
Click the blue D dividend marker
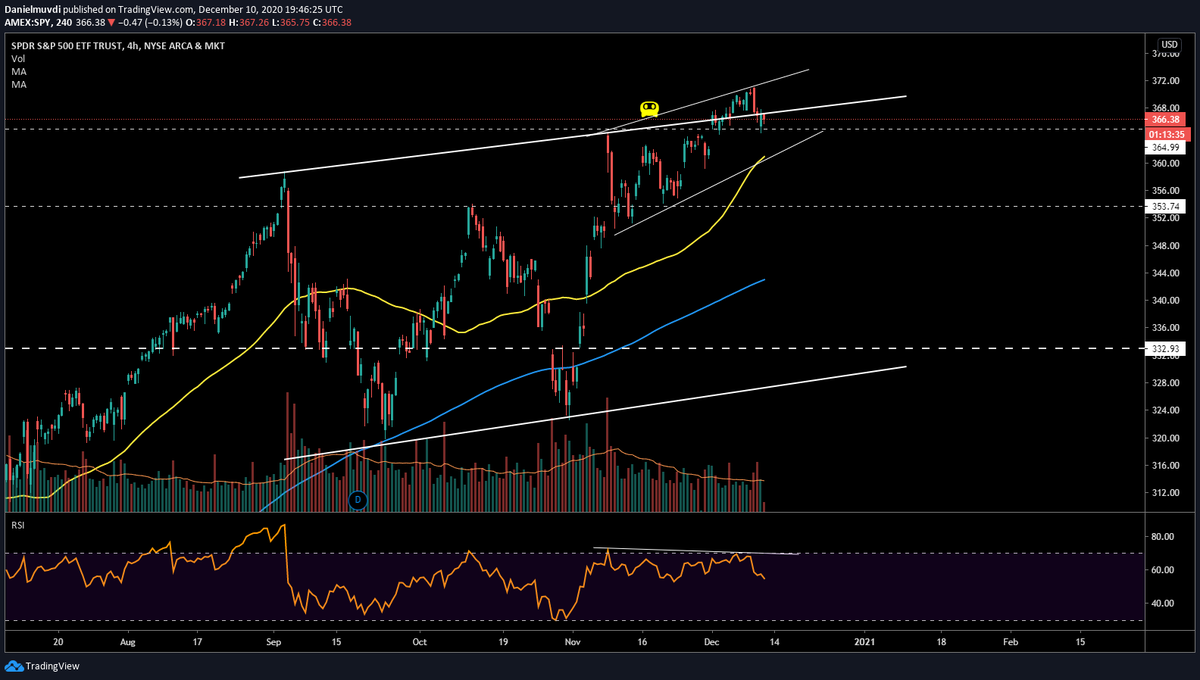pos(358,499)
